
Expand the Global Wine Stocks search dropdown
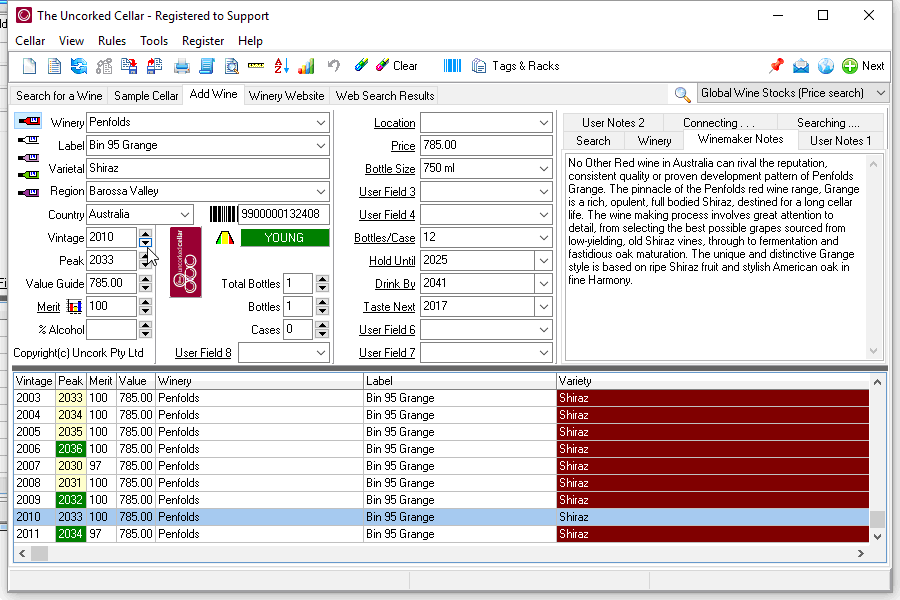(880, 93)
